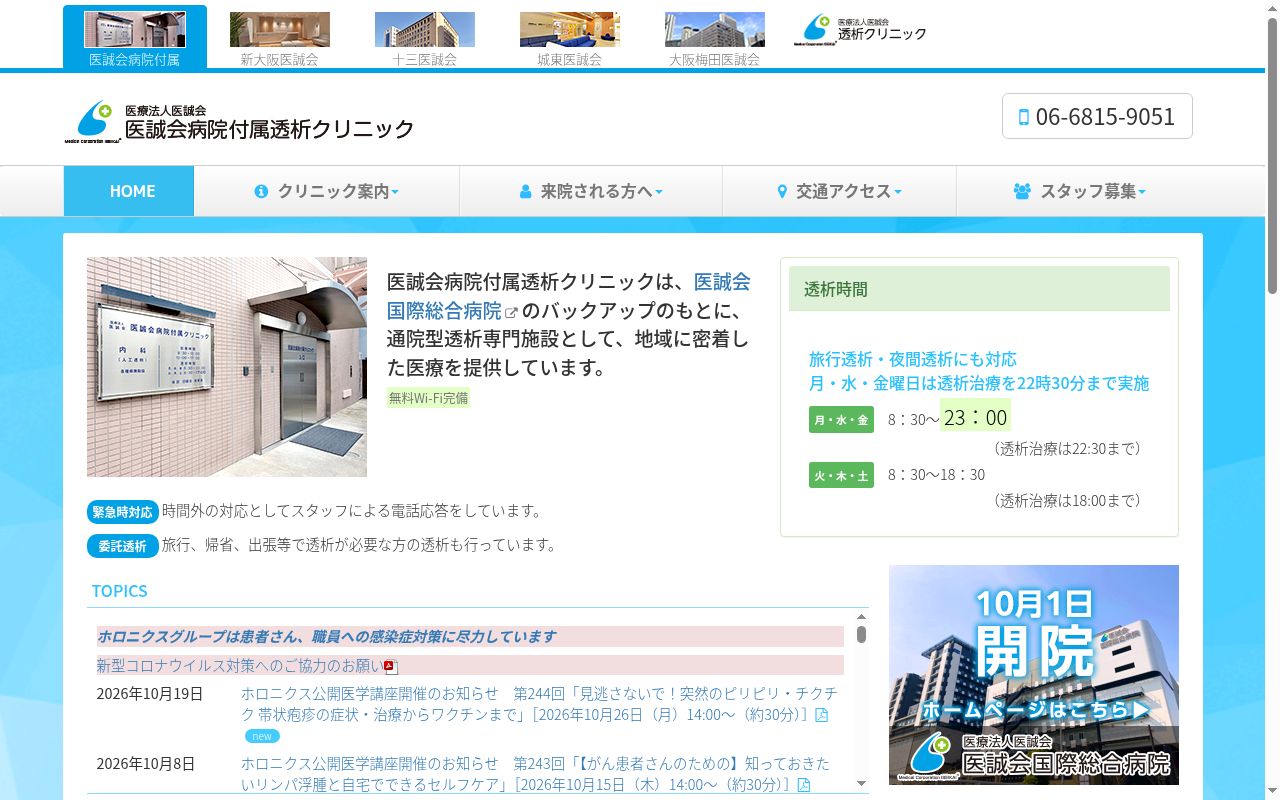Call the 06-6815-9051 phone button

point(1097,116)
